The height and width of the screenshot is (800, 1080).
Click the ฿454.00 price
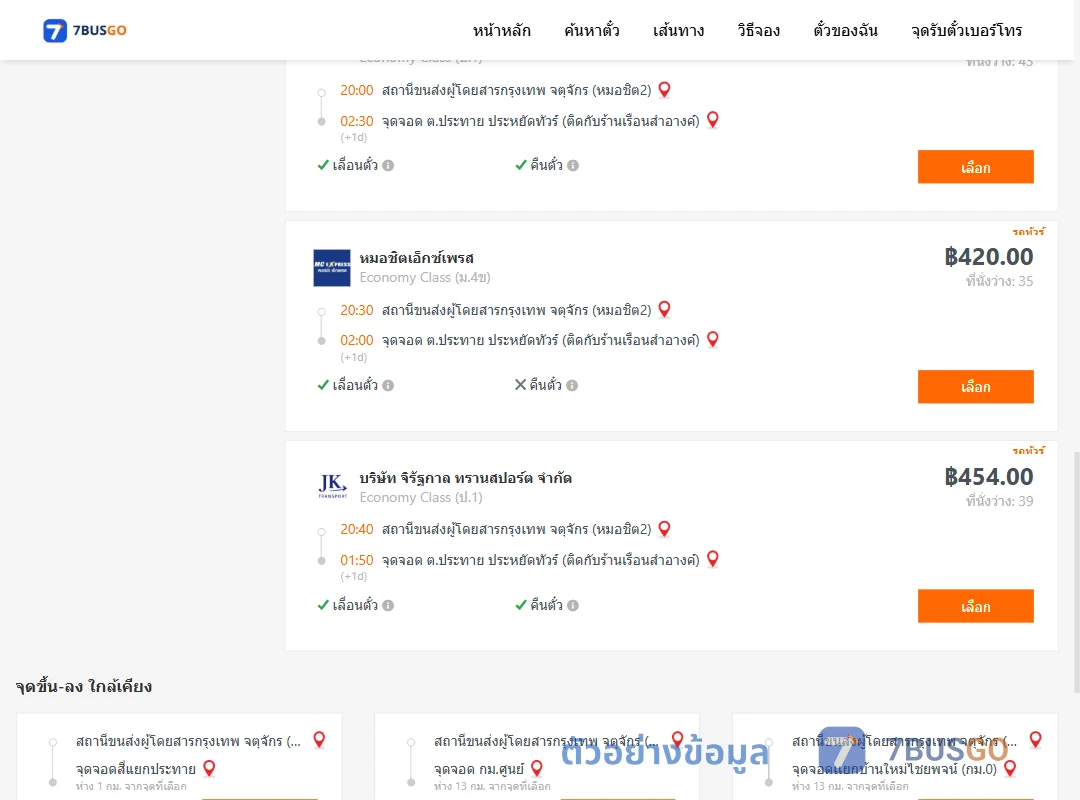click(x=989, y=476)
